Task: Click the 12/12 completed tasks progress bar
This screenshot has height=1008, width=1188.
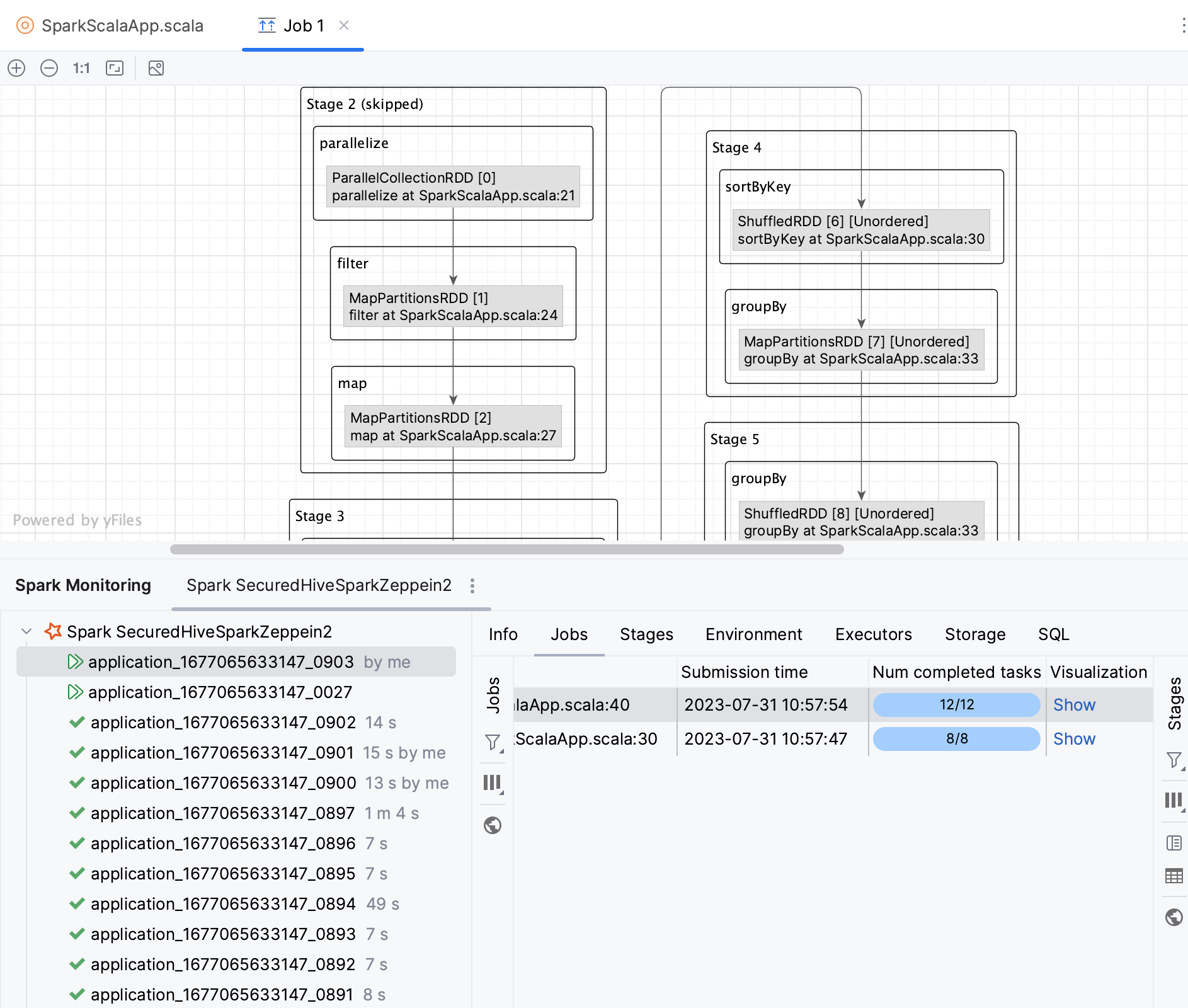Action: [956, 705]
